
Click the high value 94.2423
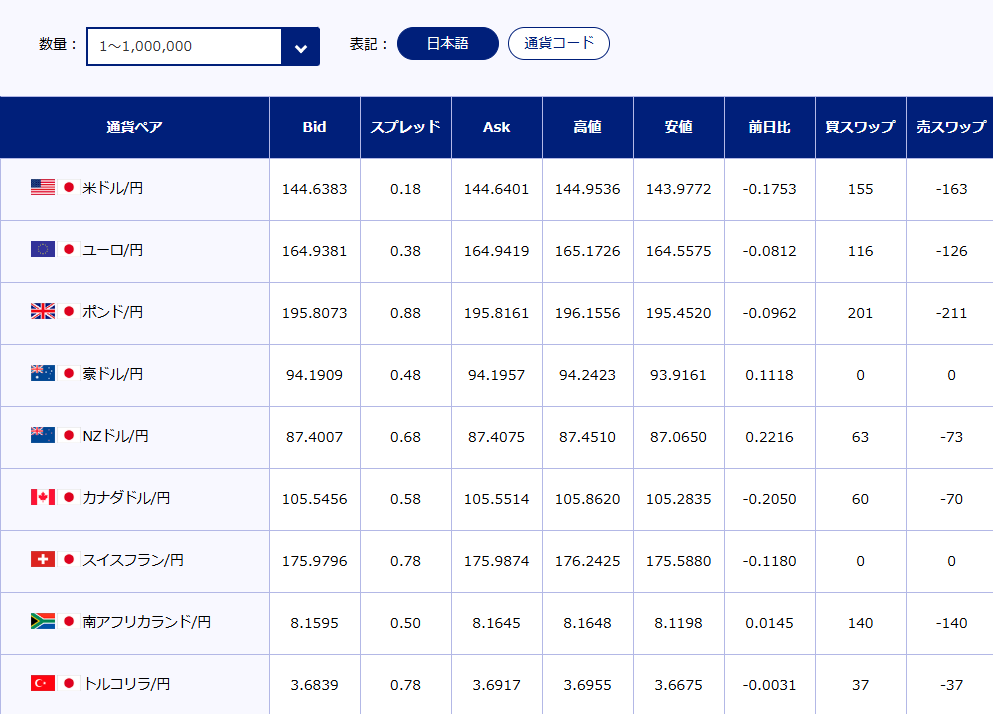[x=588, y=376]
